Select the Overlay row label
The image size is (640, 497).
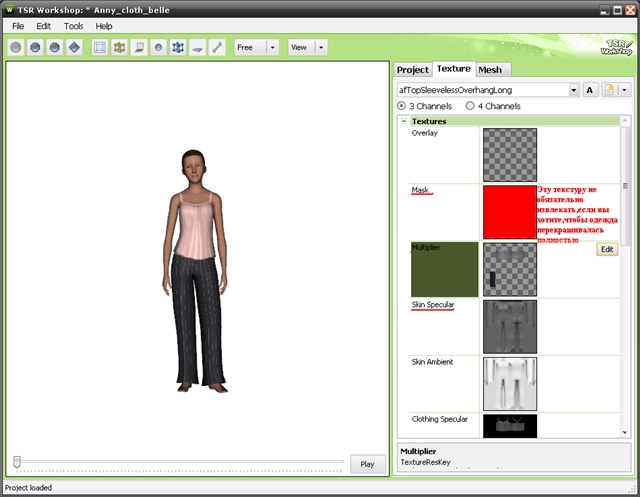coord(424,133)
